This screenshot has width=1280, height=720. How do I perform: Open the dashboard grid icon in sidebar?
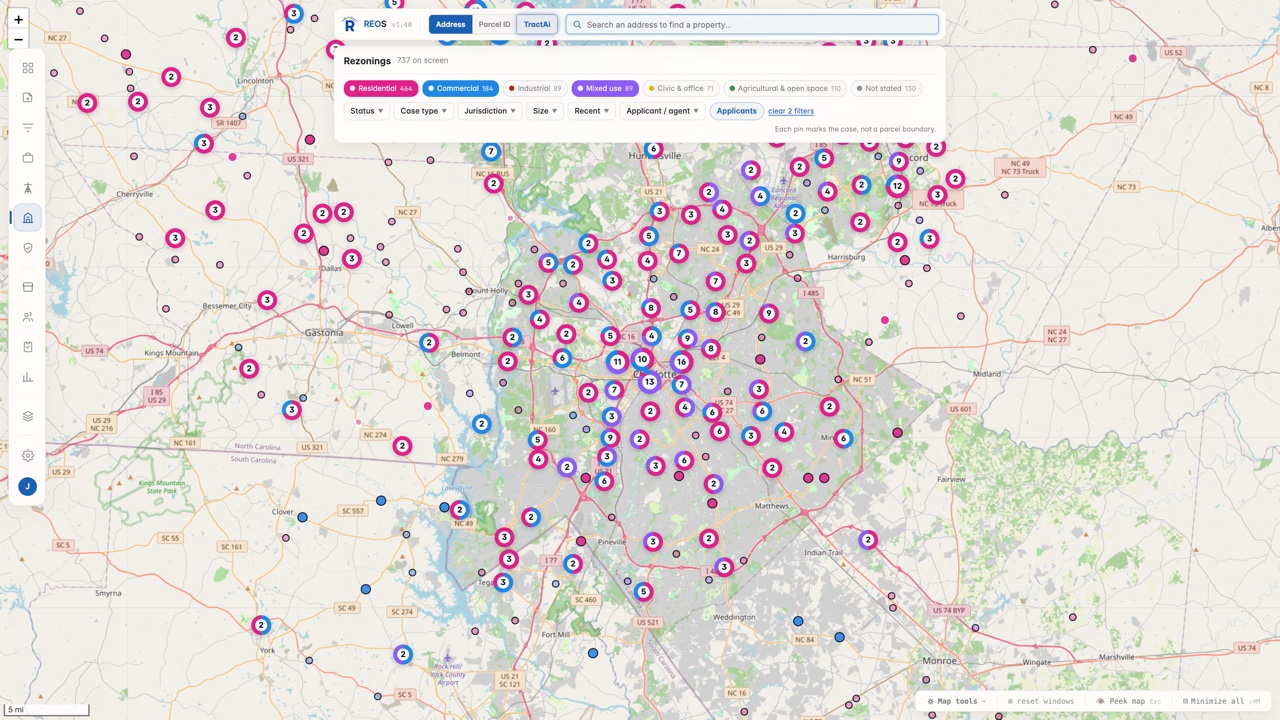point(28,68)
